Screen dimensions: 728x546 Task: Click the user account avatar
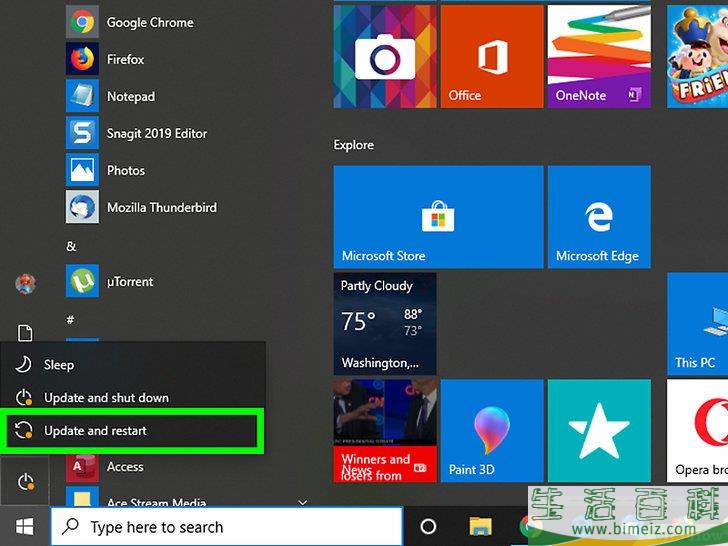(x=25, y=284)
